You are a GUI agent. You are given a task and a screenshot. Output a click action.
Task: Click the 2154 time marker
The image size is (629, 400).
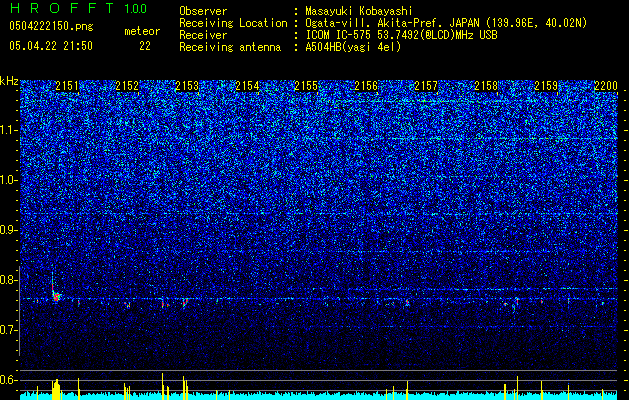pos(247,86)
